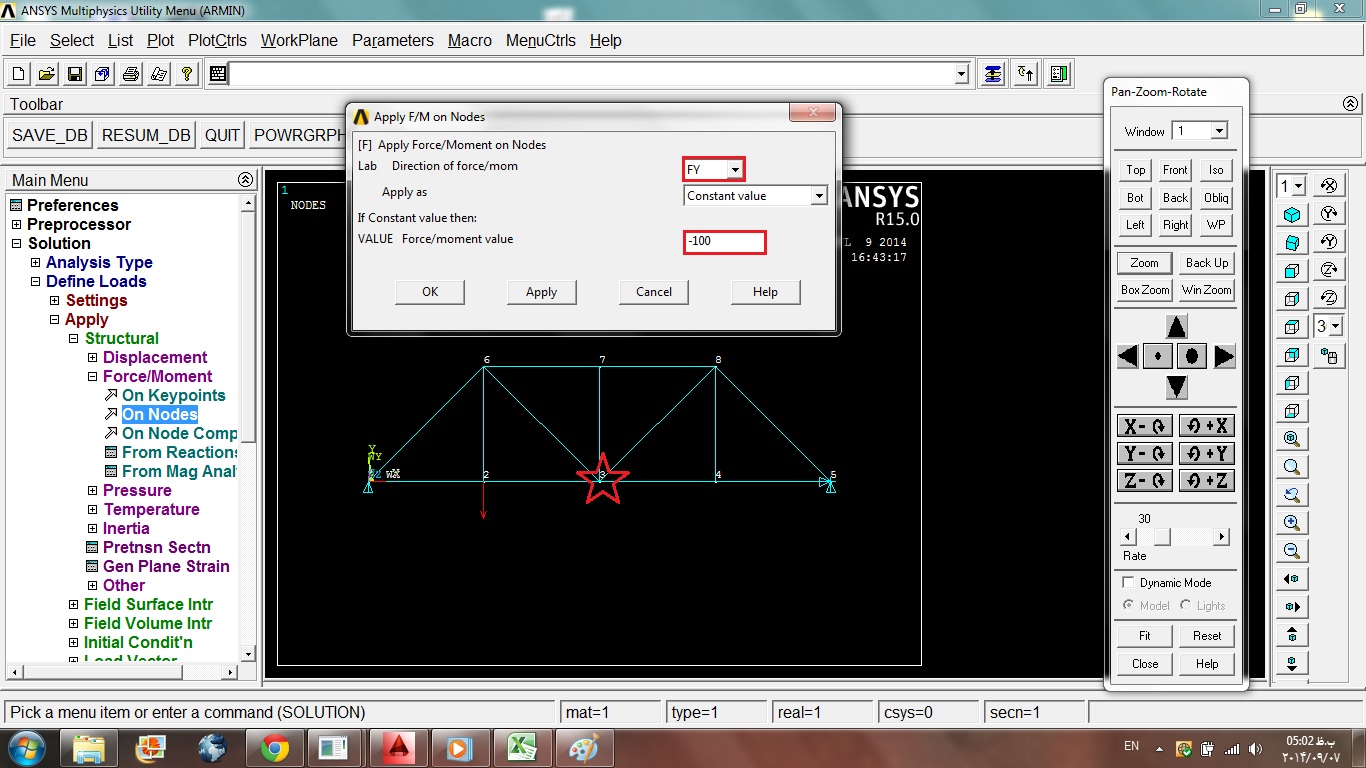Open direction of force FY dropdown
1366x768 pixels.
734,170
